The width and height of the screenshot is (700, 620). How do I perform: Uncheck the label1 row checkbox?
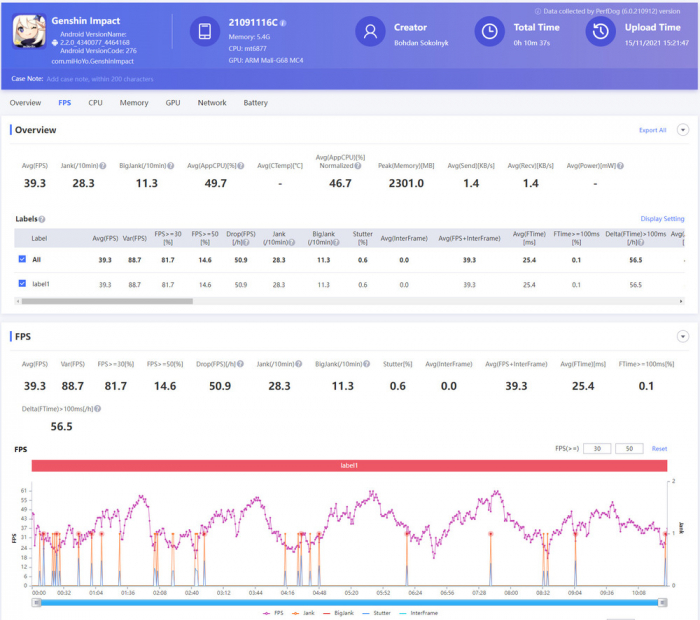pyautogui.click(x=22, y=284)
